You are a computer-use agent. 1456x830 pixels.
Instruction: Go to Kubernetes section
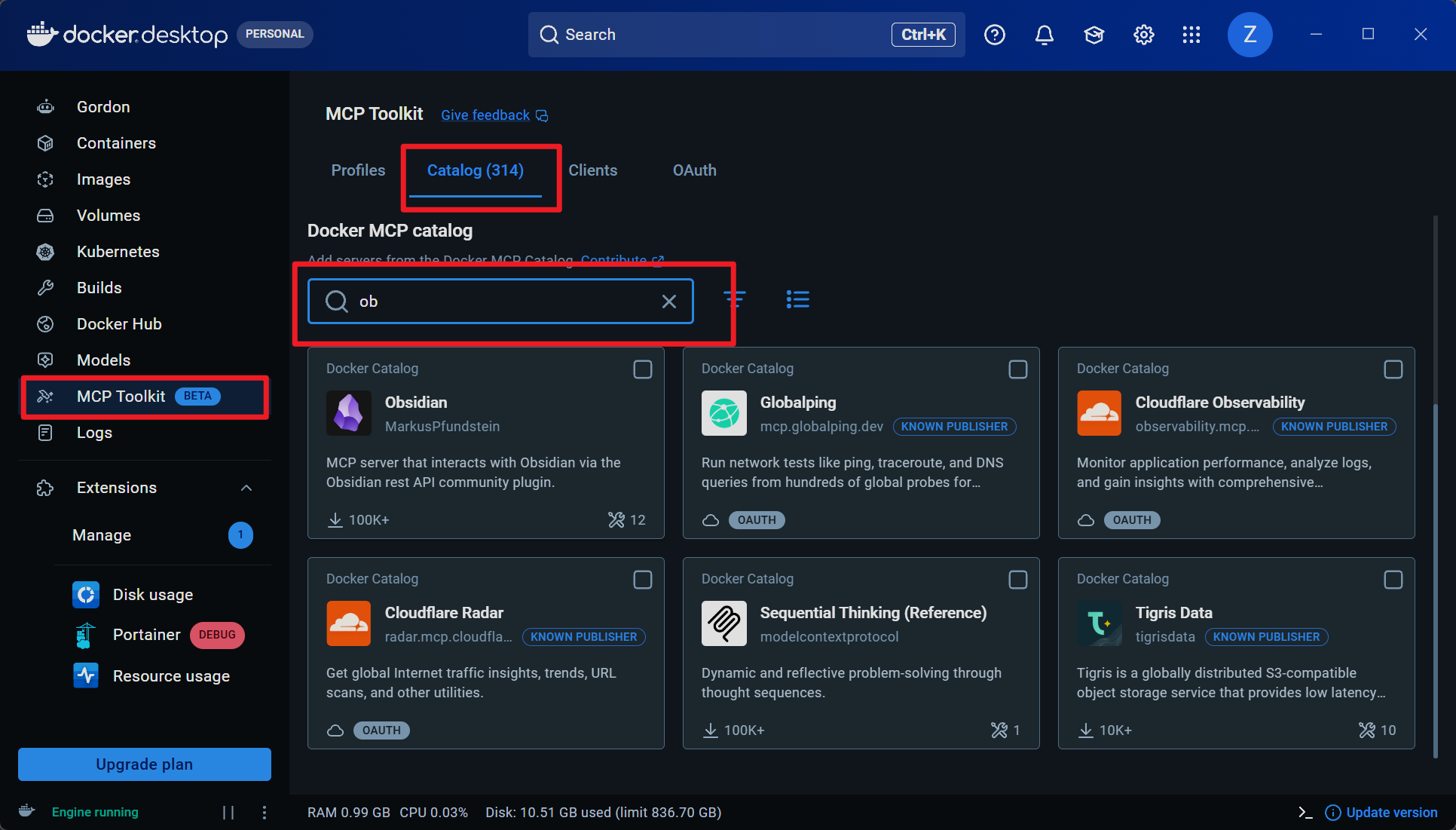[x=145, y=252]
